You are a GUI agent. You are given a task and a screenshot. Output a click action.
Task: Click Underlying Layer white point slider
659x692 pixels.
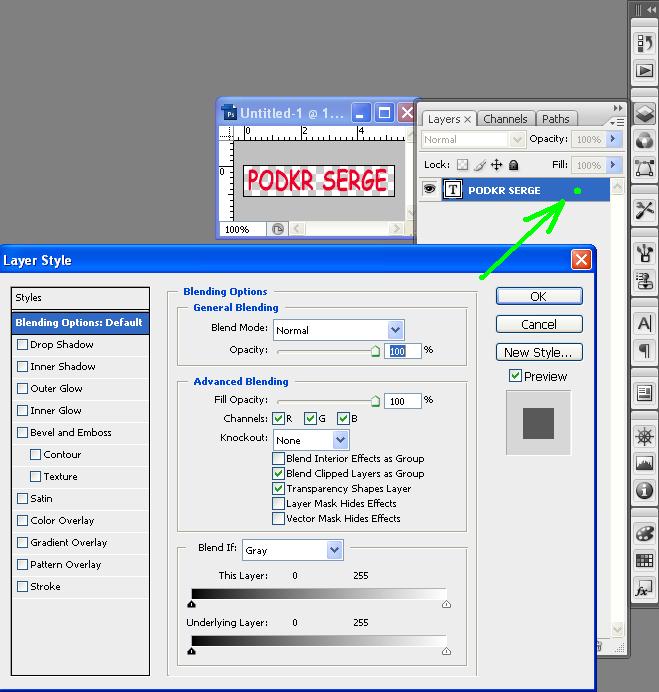click(x=446, y=651)
